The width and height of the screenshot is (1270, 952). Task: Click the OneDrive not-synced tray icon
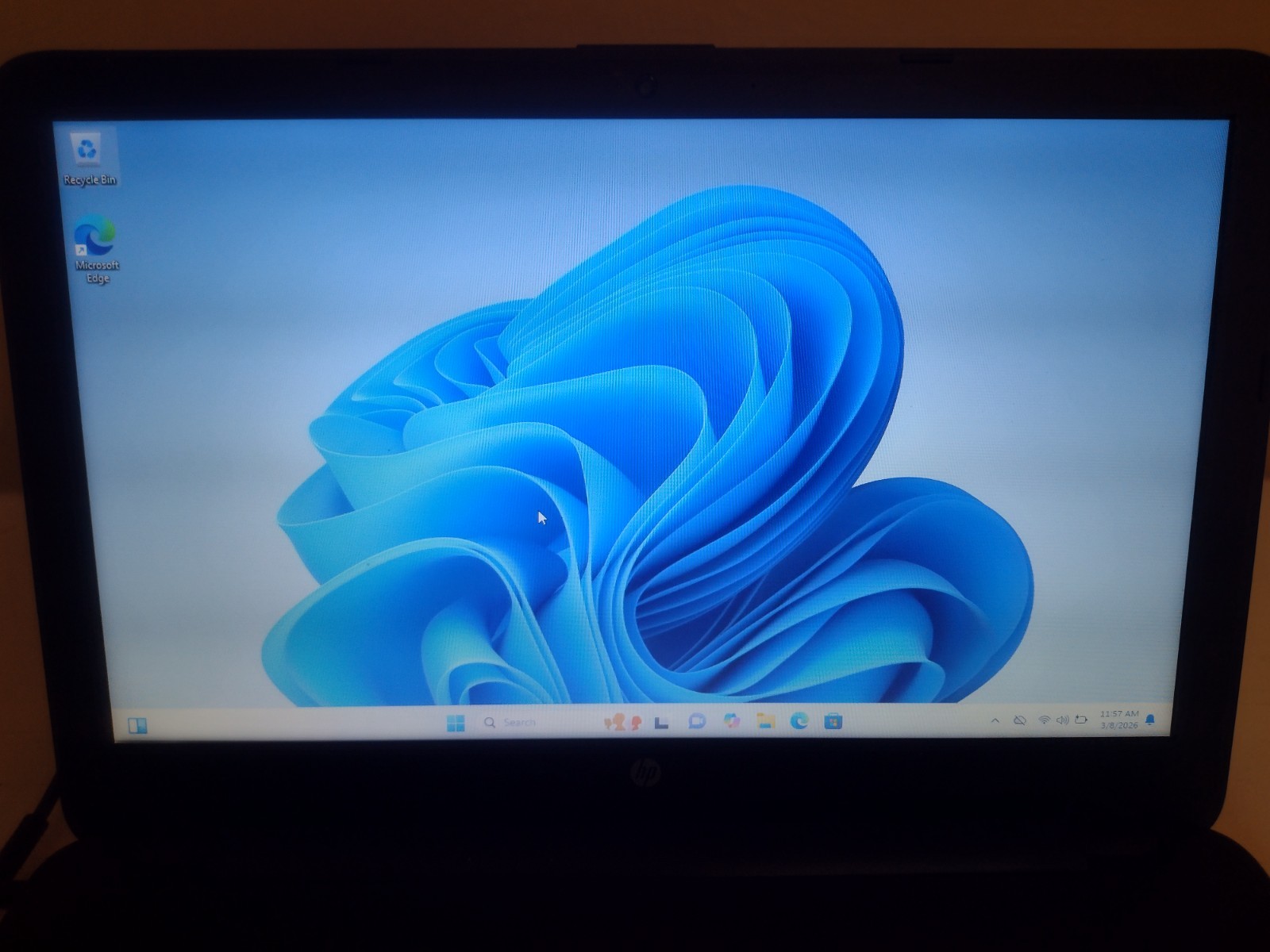[1020, 720]
